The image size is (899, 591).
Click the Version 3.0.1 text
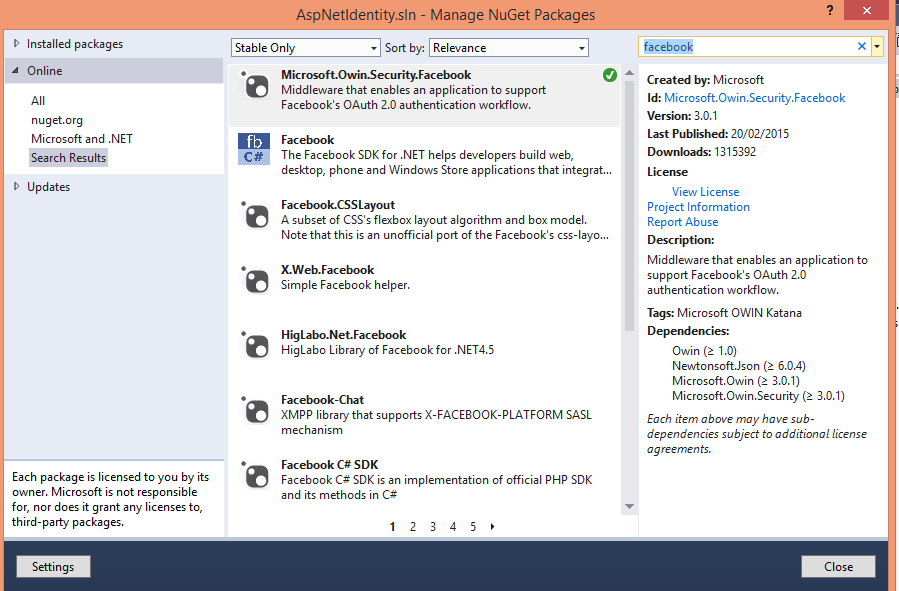(682, 116)
